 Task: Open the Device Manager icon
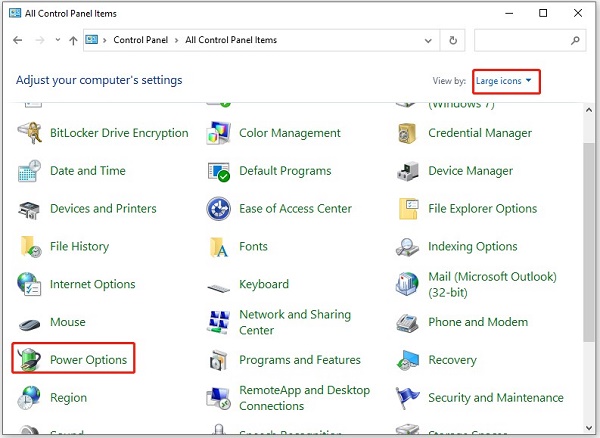408,171
